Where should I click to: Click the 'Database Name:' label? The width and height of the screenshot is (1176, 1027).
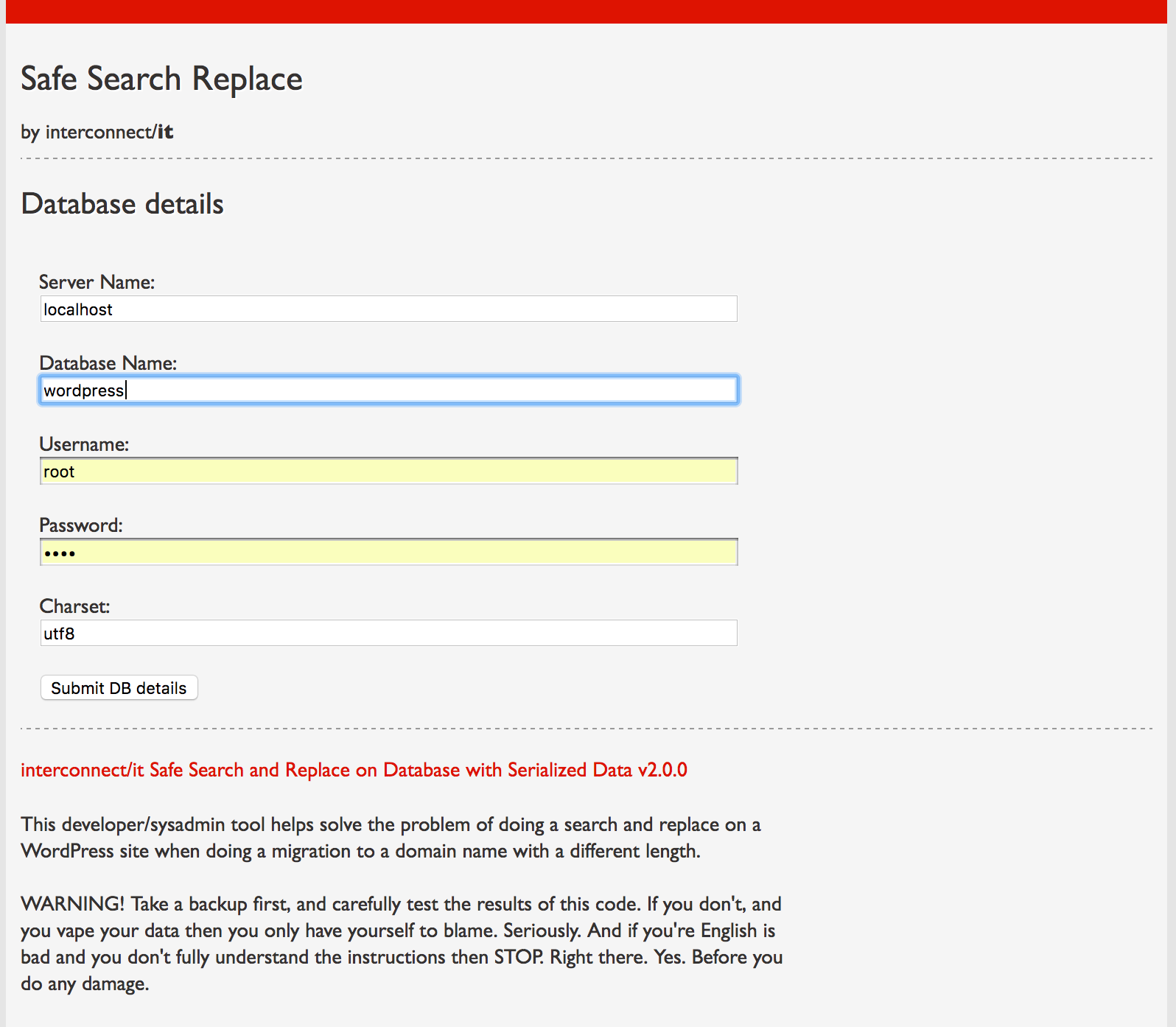[x=108, y=363]
